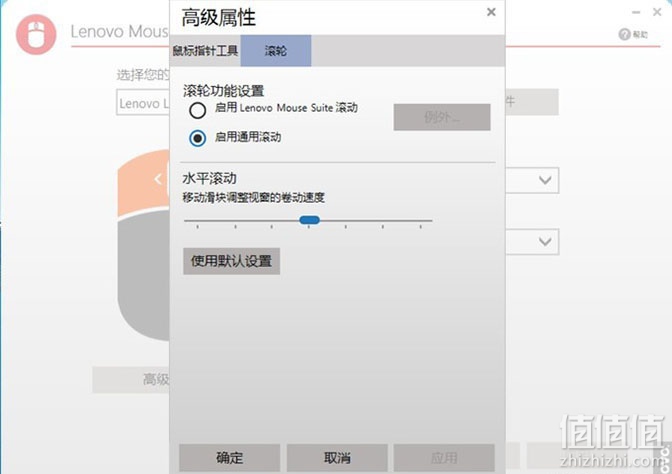Image resolution: width=672 pixels, height=474 pixels.
Task: Click the horizontal scroll speed slider handle
Action: click(309, 220)
